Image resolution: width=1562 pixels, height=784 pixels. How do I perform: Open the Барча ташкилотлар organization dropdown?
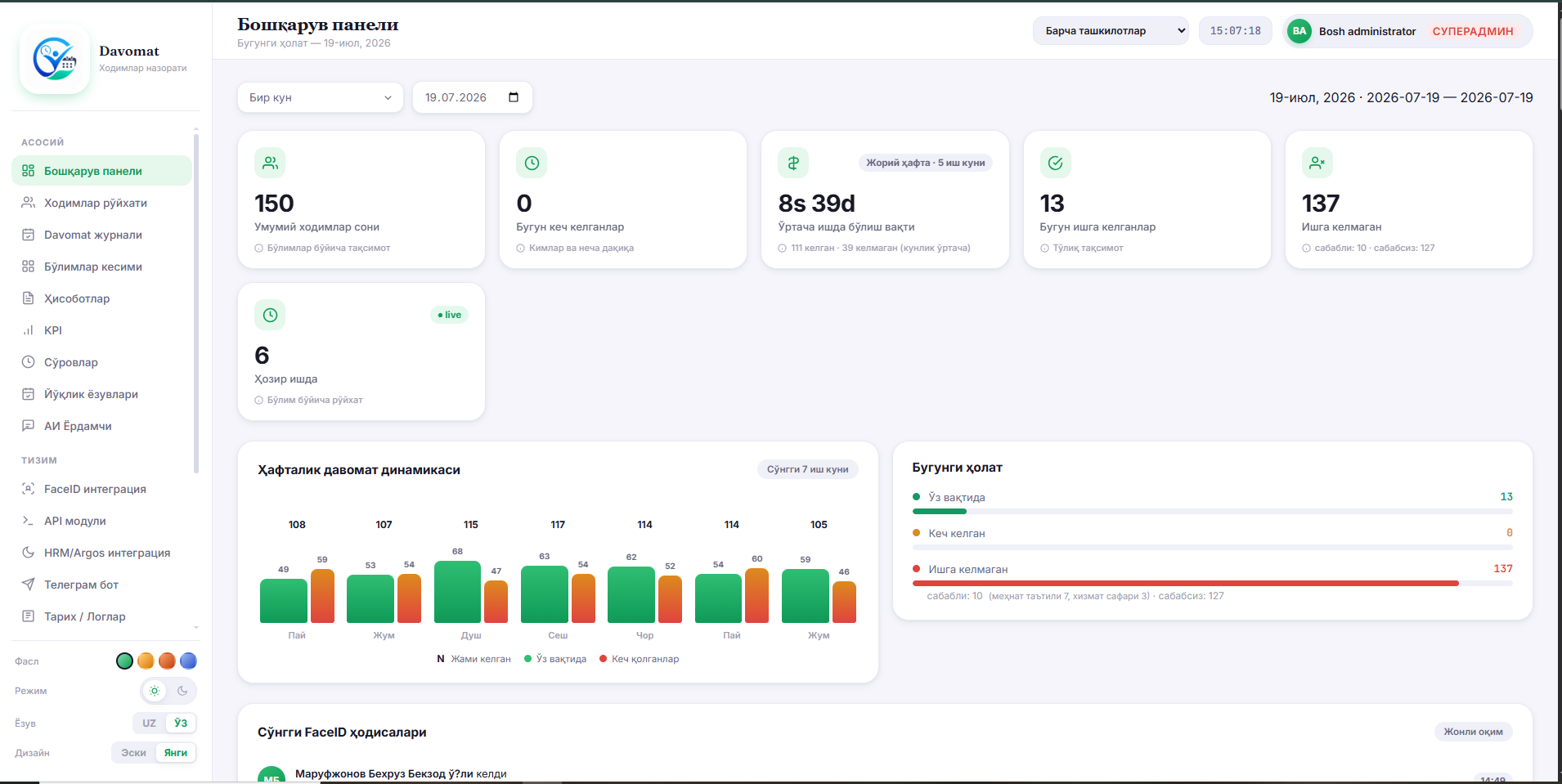pos(1111,31)
